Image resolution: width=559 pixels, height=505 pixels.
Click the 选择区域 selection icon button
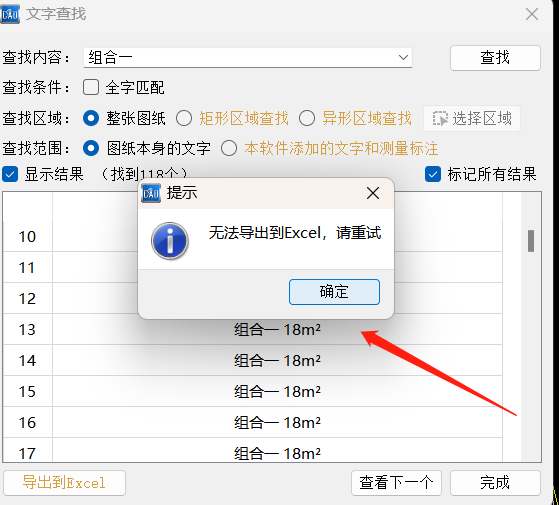coord(472,118)
